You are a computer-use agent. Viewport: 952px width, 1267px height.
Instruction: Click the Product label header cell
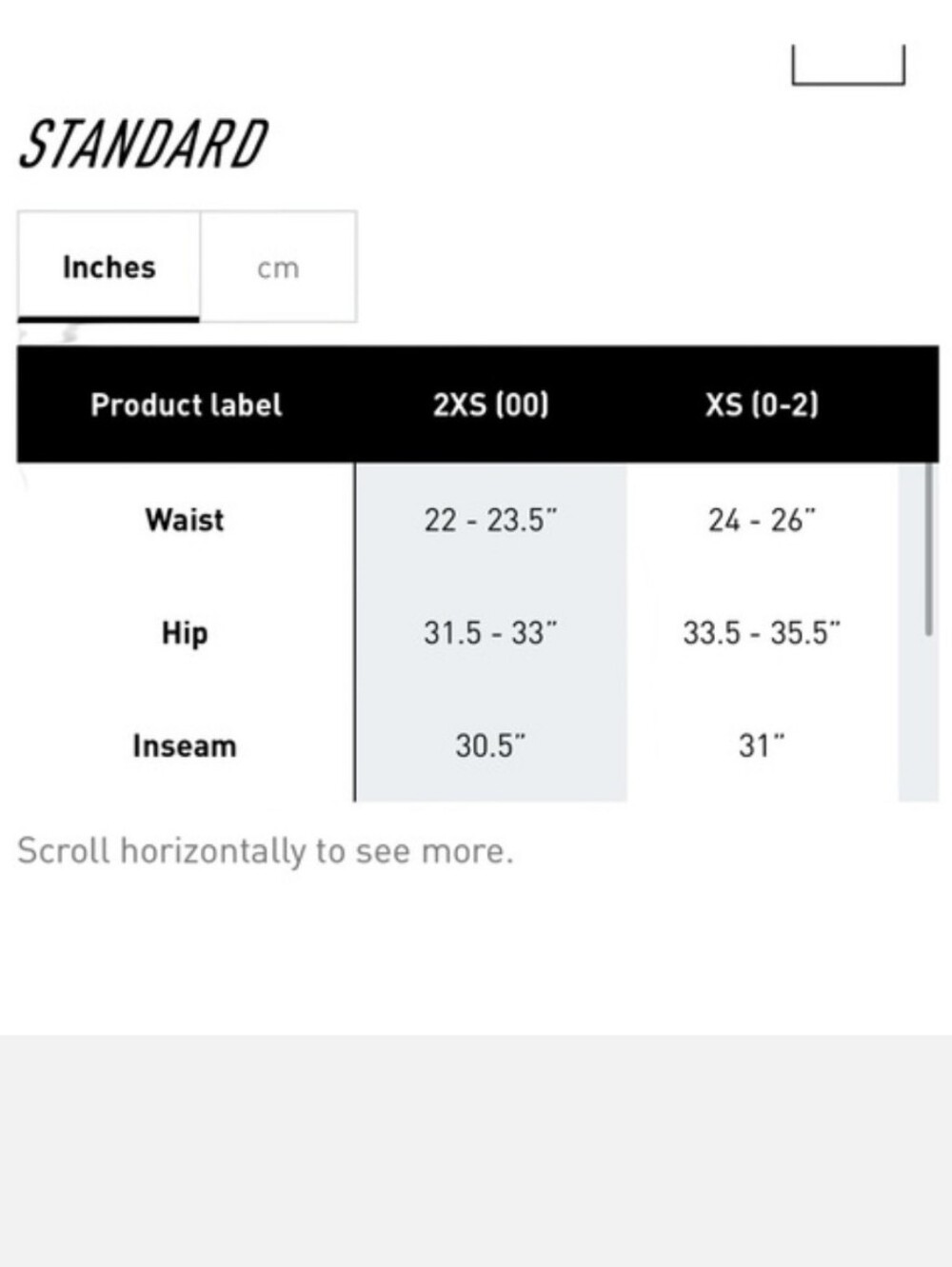(x=186, y=405)
